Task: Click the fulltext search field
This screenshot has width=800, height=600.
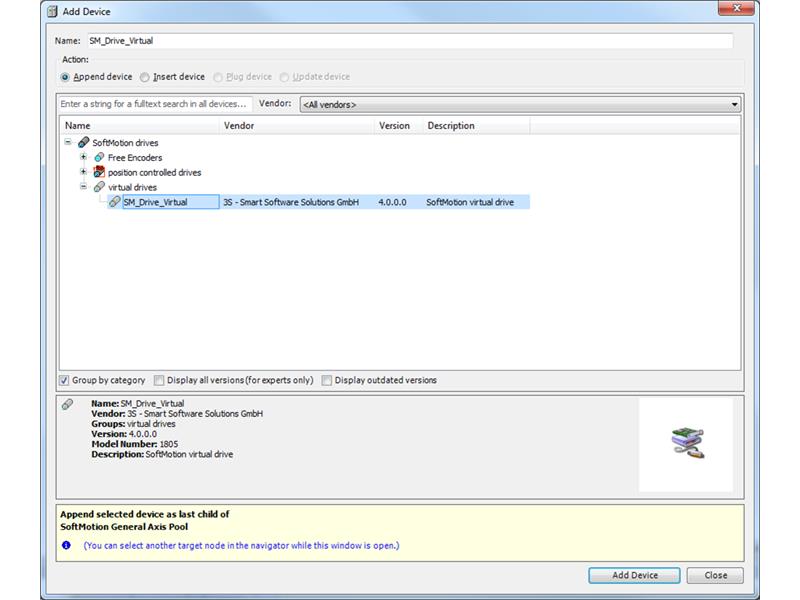Action: 155,104
